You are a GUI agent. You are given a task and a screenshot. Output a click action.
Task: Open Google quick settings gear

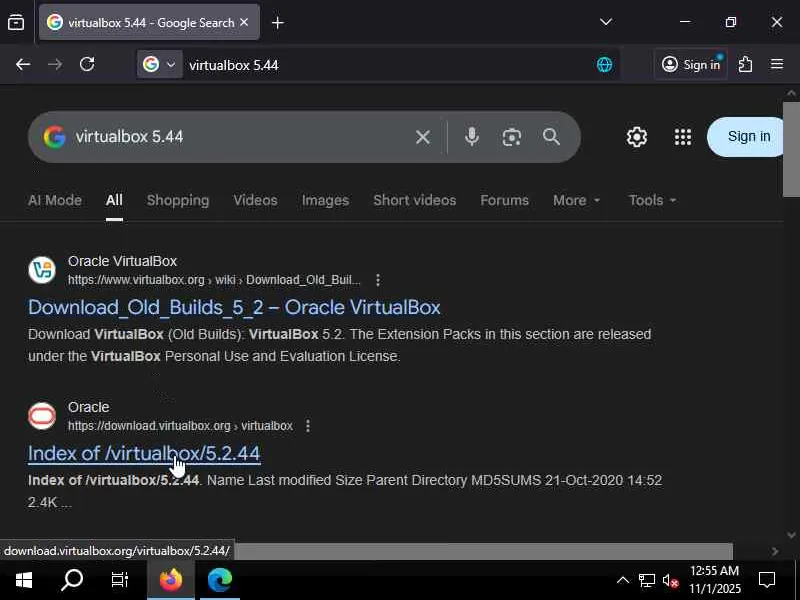(637, 137)
